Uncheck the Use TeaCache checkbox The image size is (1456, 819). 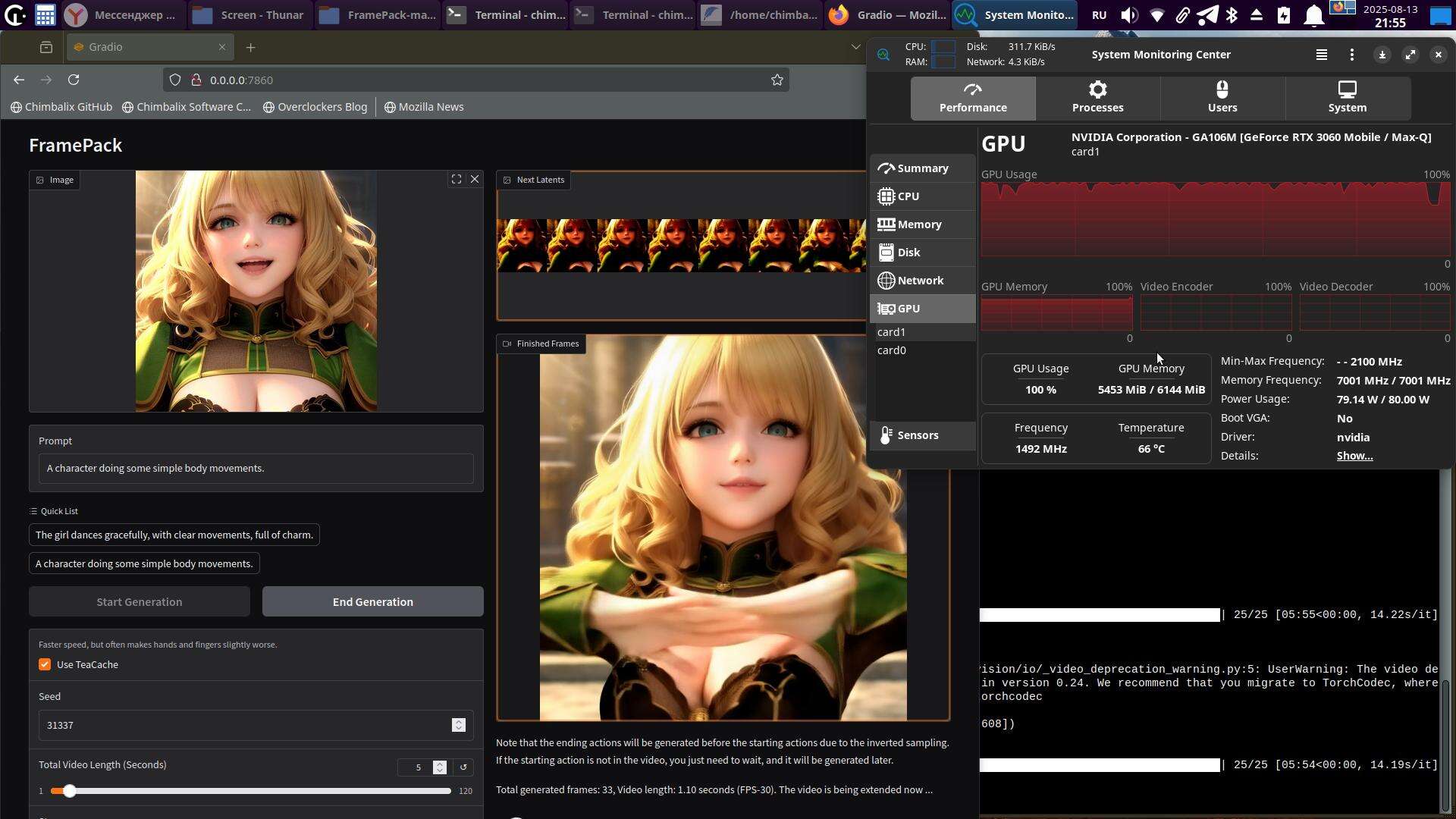pos(45,664)
